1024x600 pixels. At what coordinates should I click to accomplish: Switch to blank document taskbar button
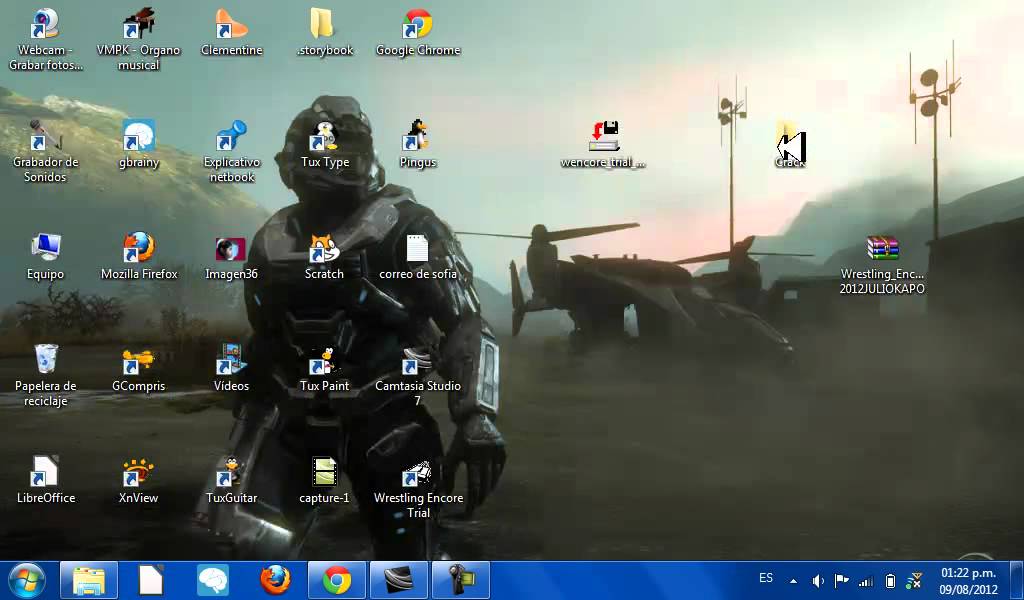coord(151,580)
